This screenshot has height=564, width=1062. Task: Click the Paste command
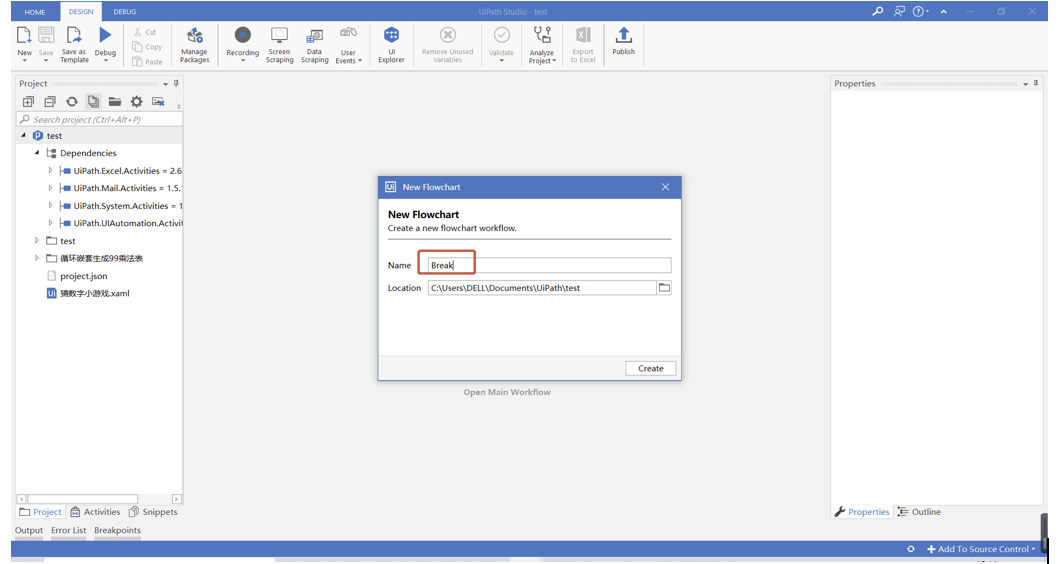pos(147,62)
